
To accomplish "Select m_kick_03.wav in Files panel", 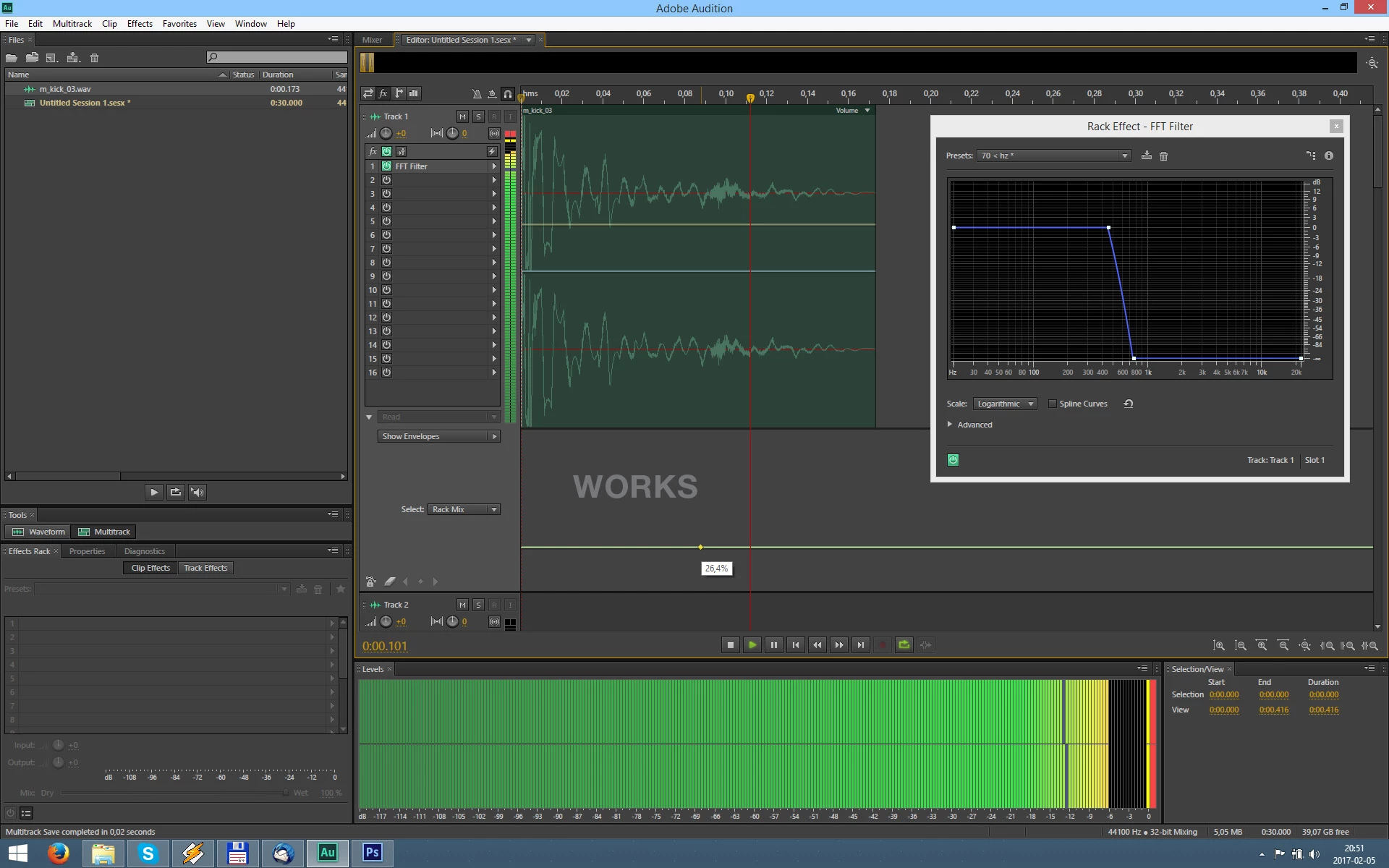I will pyautogui.click(x=65, y=89).
